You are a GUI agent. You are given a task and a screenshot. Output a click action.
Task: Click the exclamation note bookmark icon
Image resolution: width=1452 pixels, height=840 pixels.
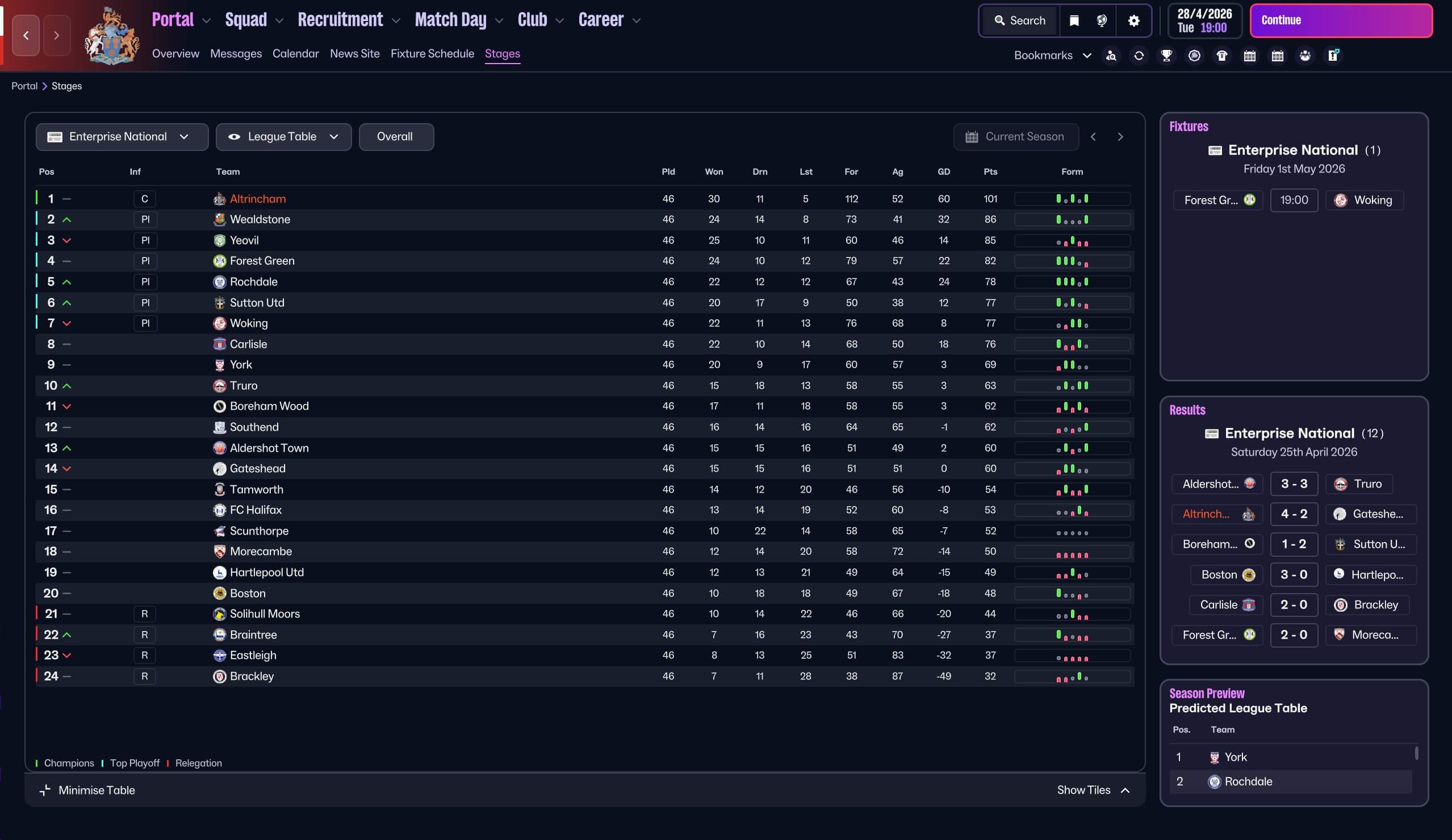click(x=1333, y=55)
